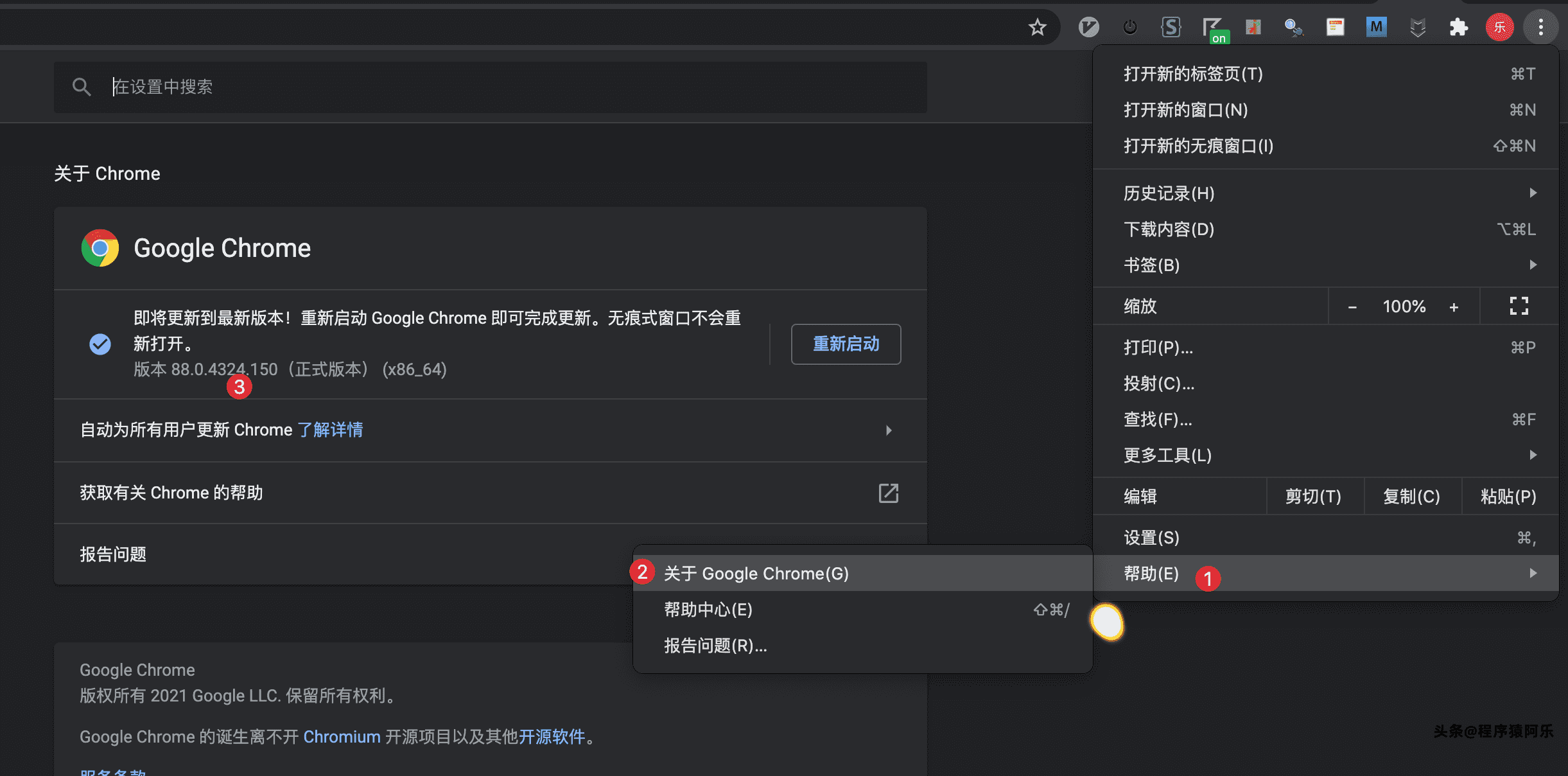Click the three-dot Chrome menu button
Viewport: 1568px width, 776px height.
coord(1540,27)
